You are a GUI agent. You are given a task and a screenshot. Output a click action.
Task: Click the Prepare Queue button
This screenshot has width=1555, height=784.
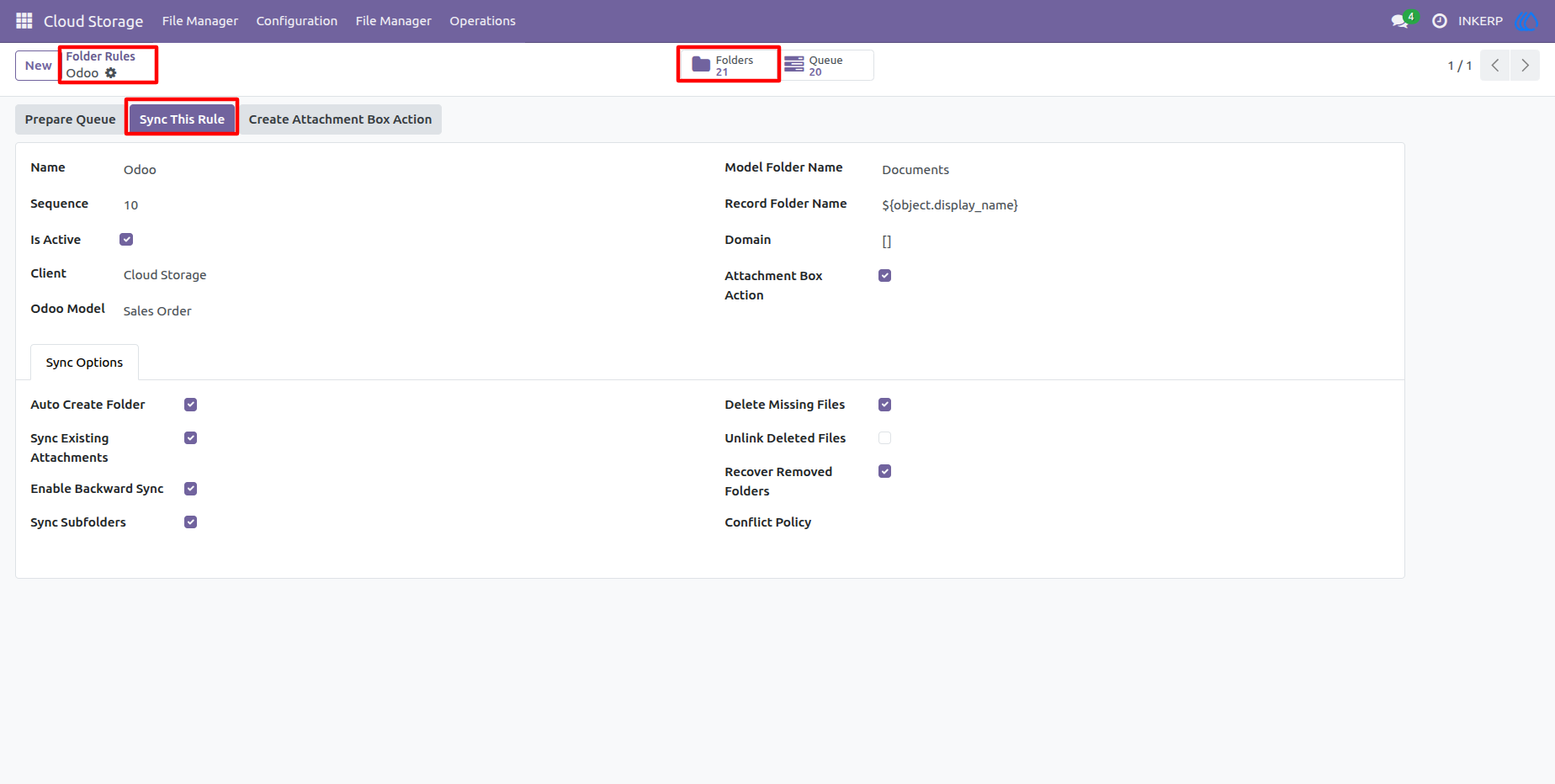[70, 119]
